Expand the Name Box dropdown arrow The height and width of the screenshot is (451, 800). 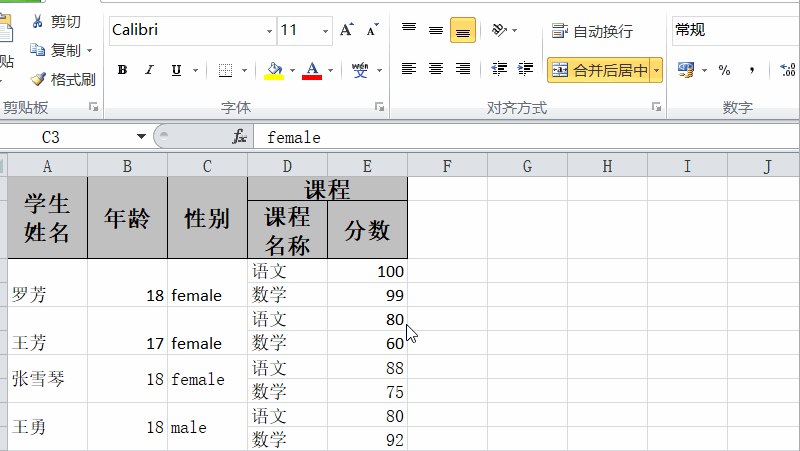coord(141,137)
